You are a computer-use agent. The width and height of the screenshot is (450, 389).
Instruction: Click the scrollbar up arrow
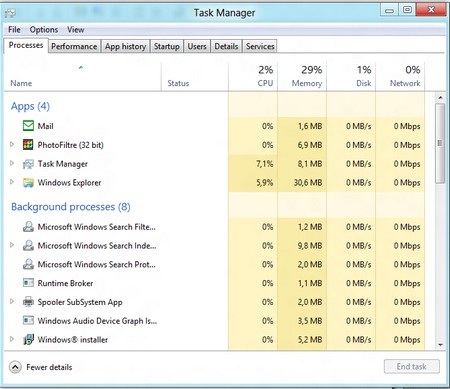pos(440,98)
